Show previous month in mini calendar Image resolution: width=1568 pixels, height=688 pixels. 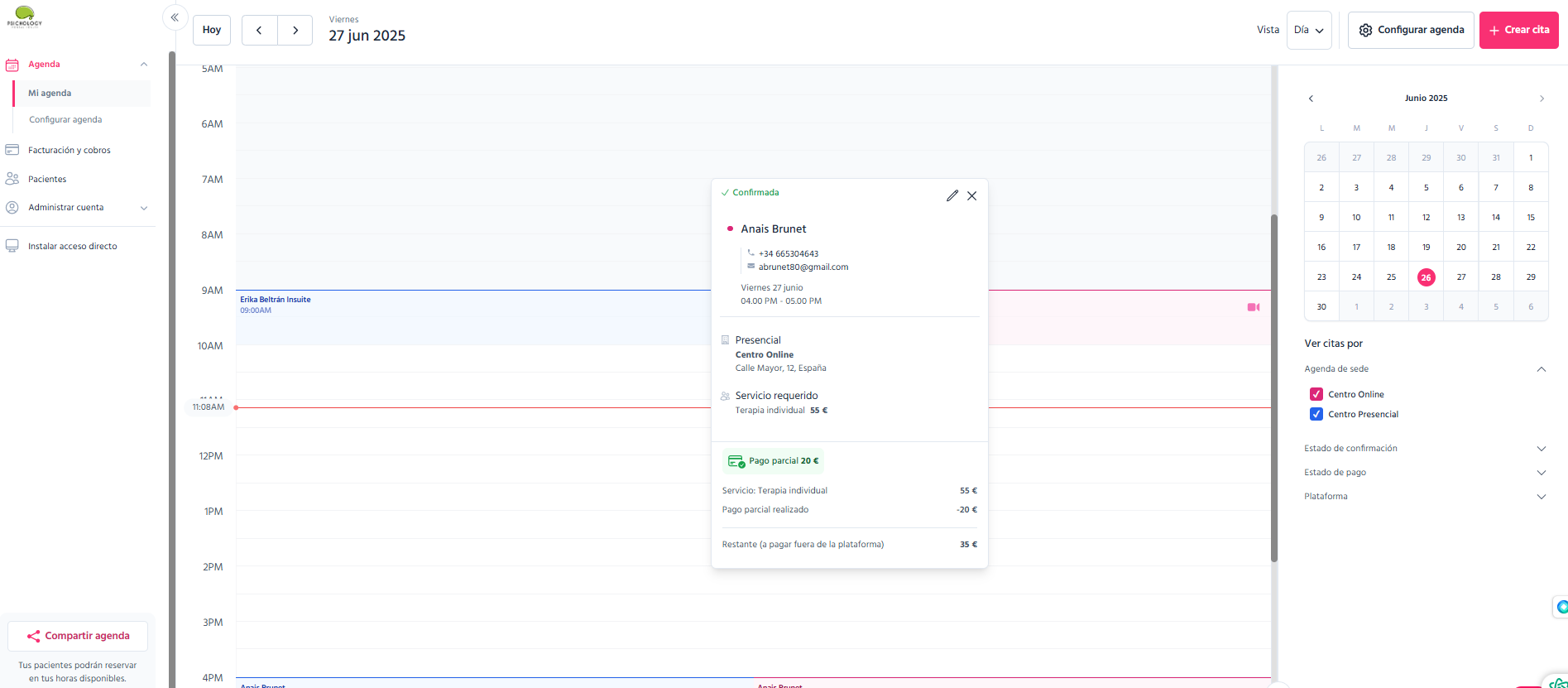point(1311,99)
